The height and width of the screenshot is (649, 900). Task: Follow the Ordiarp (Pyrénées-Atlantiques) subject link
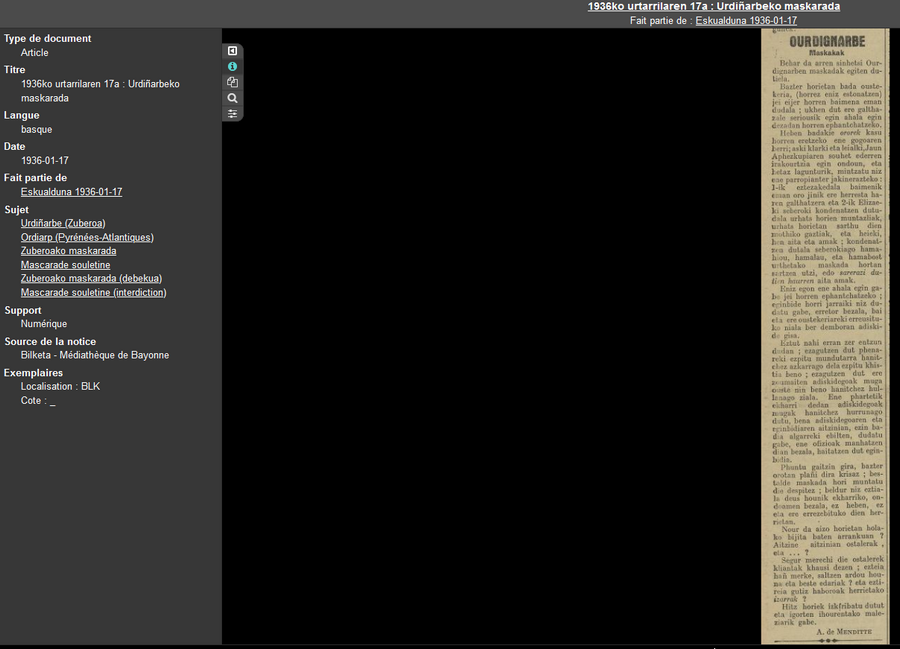(x=87, y=237)
